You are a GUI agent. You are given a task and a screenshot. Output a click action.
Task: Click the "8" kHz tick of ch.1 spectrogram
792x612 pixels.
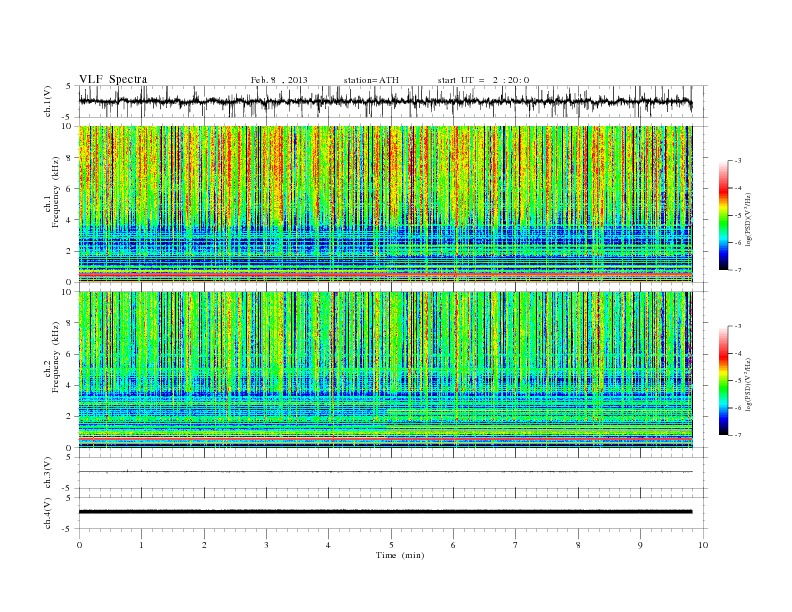click(69, 158)
